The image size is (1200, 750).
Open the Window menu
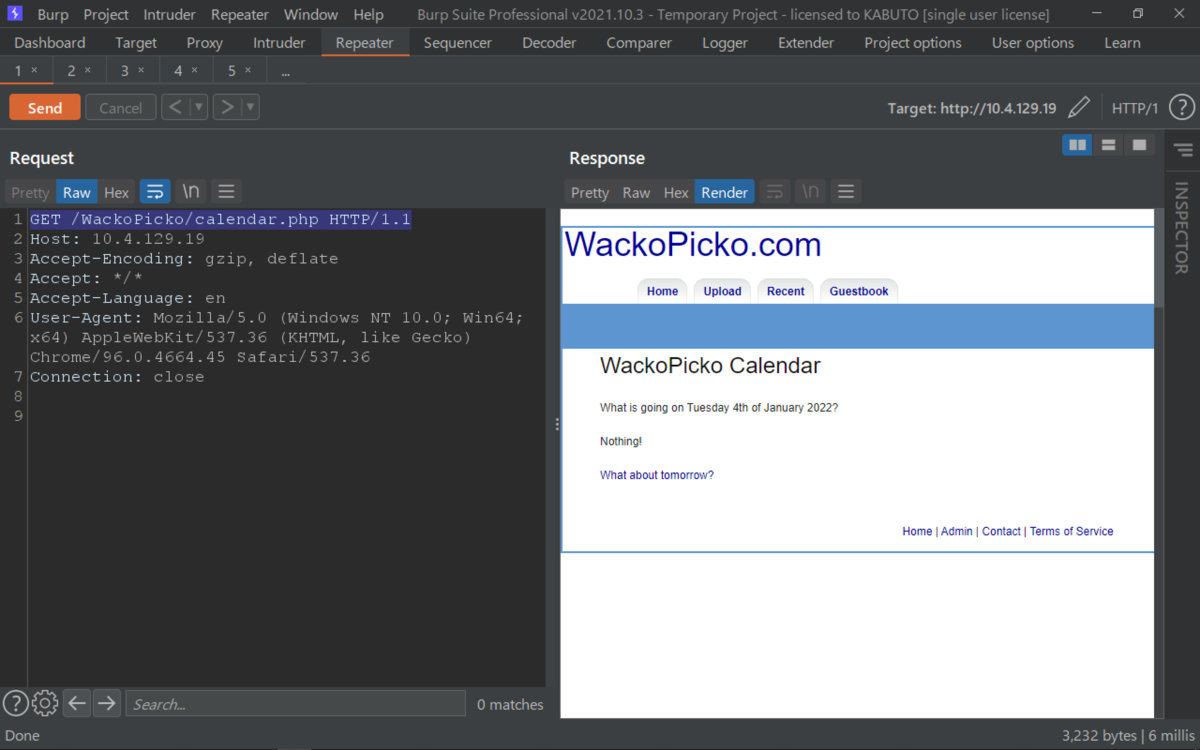tap(311, 15)
